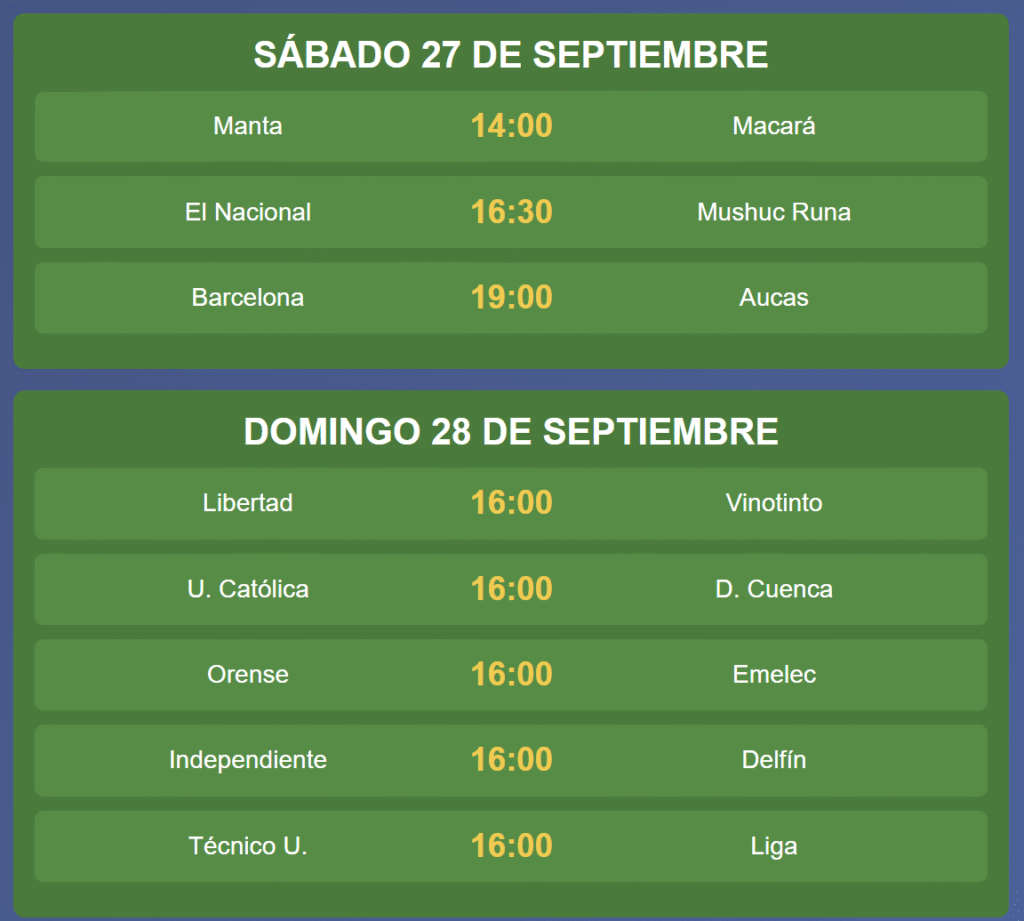Open the El Nacional team entry

point(248,212)
